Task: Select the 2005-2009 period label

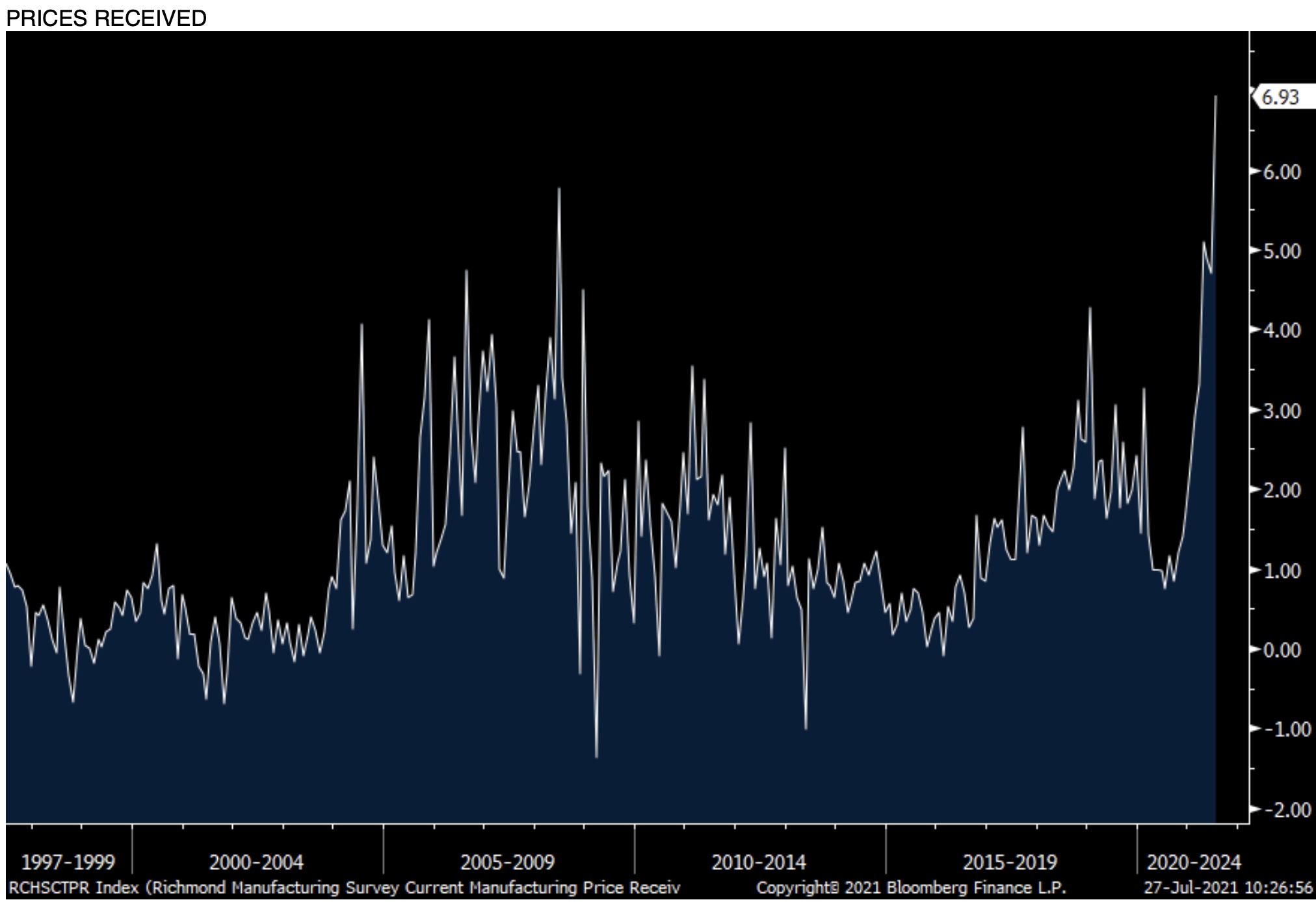Action: [508, 862]
